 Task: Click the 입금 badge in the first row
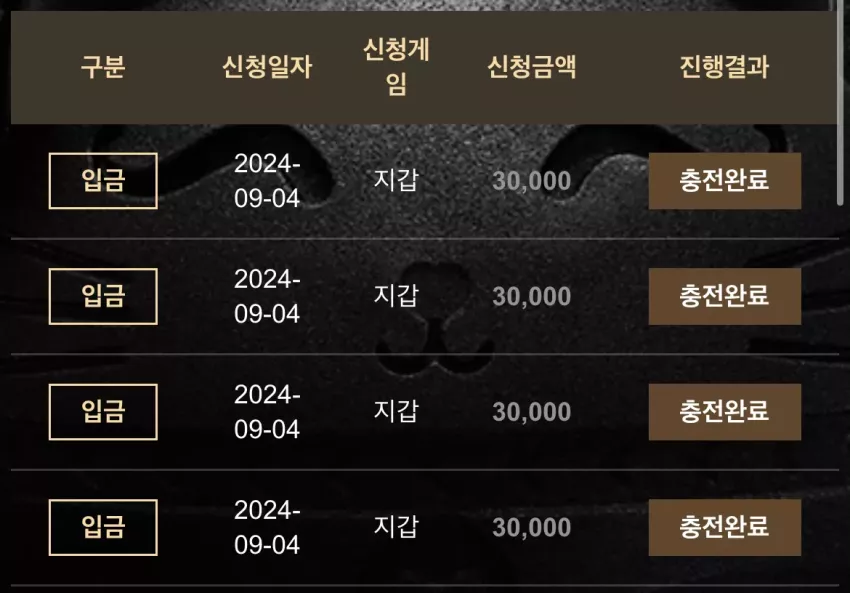103,181
